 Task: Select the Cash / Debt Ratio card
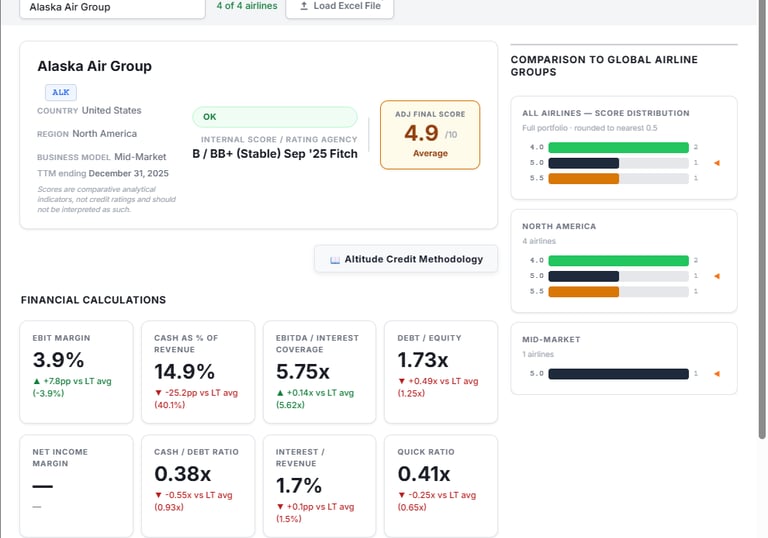[x=198, y=486]
